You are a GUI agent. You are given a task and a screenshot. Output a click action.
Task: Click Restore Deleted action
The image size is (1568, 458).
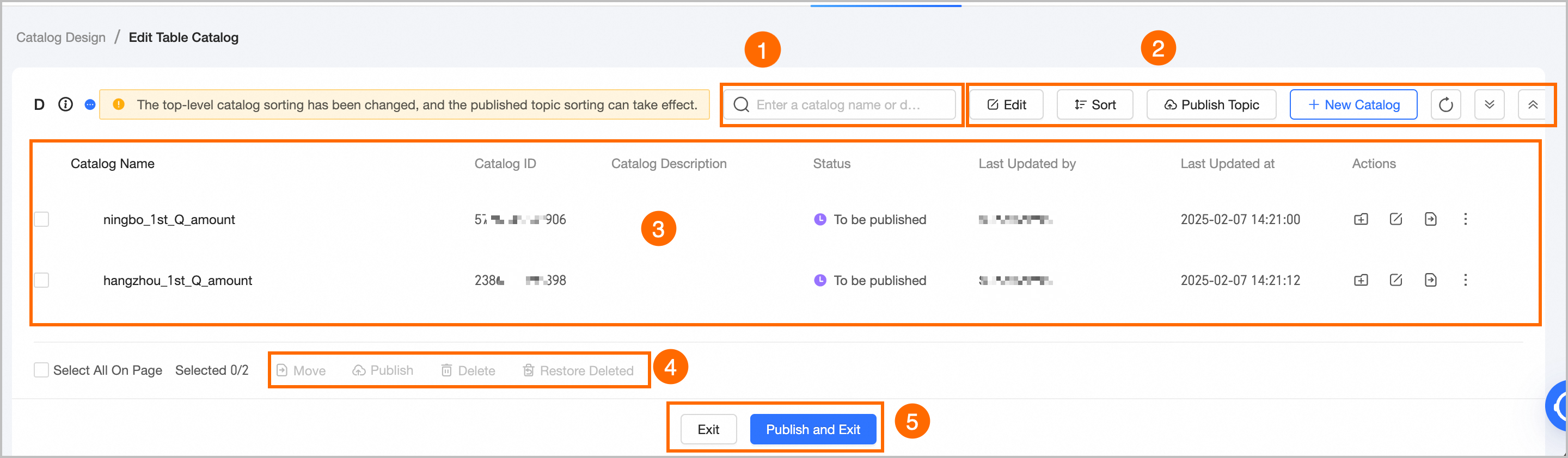pyautogui.click(x=578, y=370)
